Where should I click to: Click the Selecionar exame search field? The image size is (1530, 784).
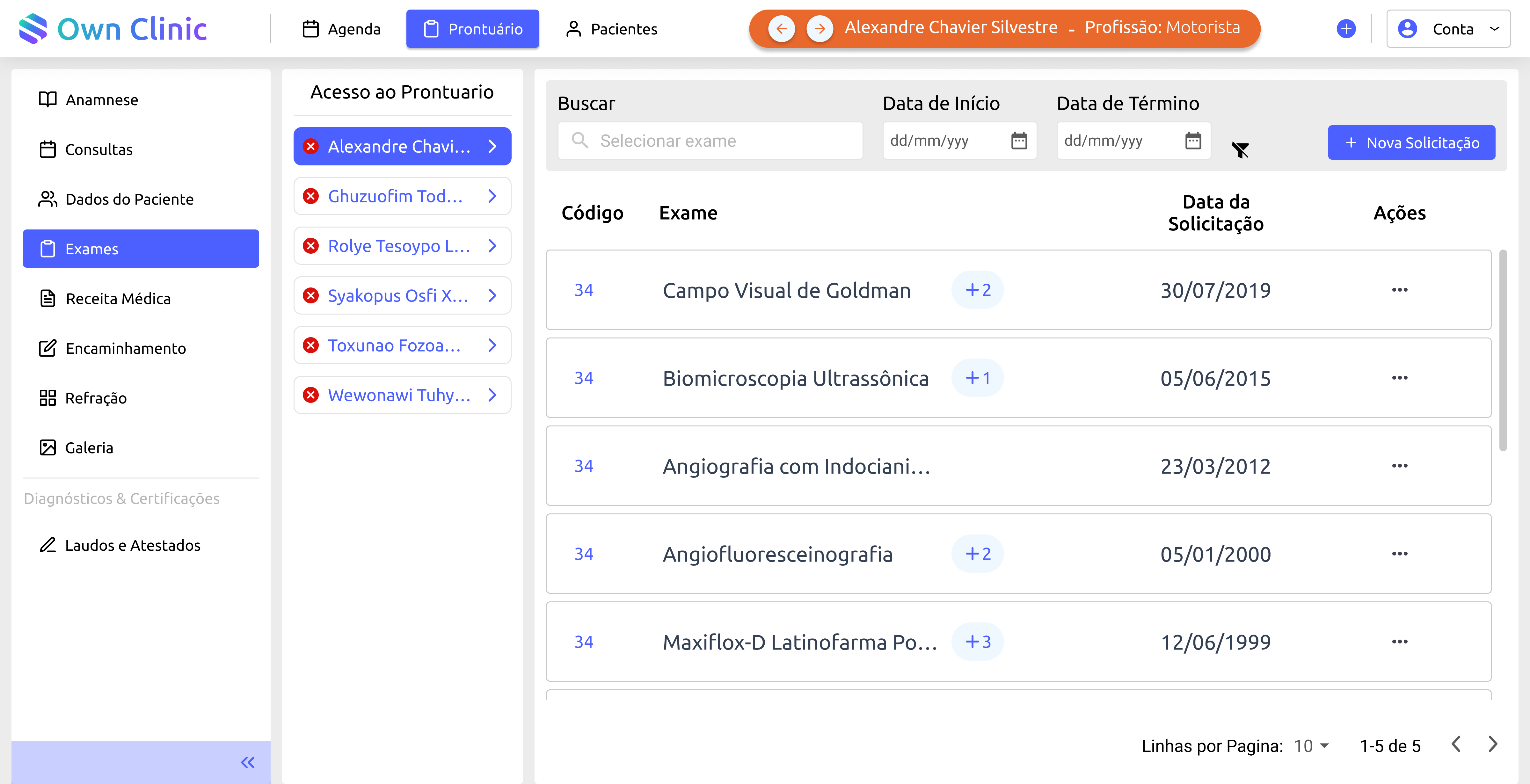[710, 141]
